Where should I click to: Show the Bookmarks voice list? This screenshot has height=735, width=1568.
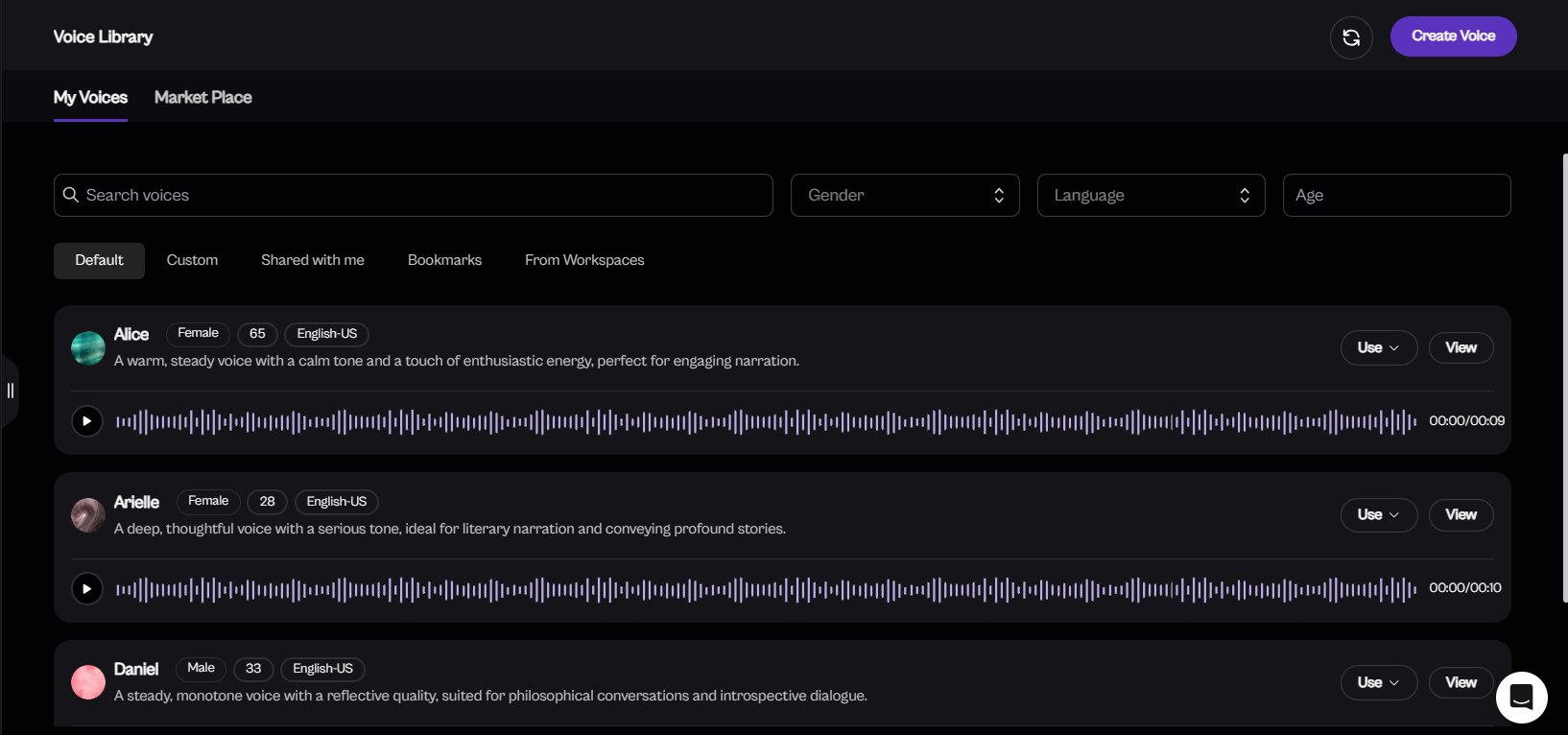pyautogui.click(x=444, y=260)
